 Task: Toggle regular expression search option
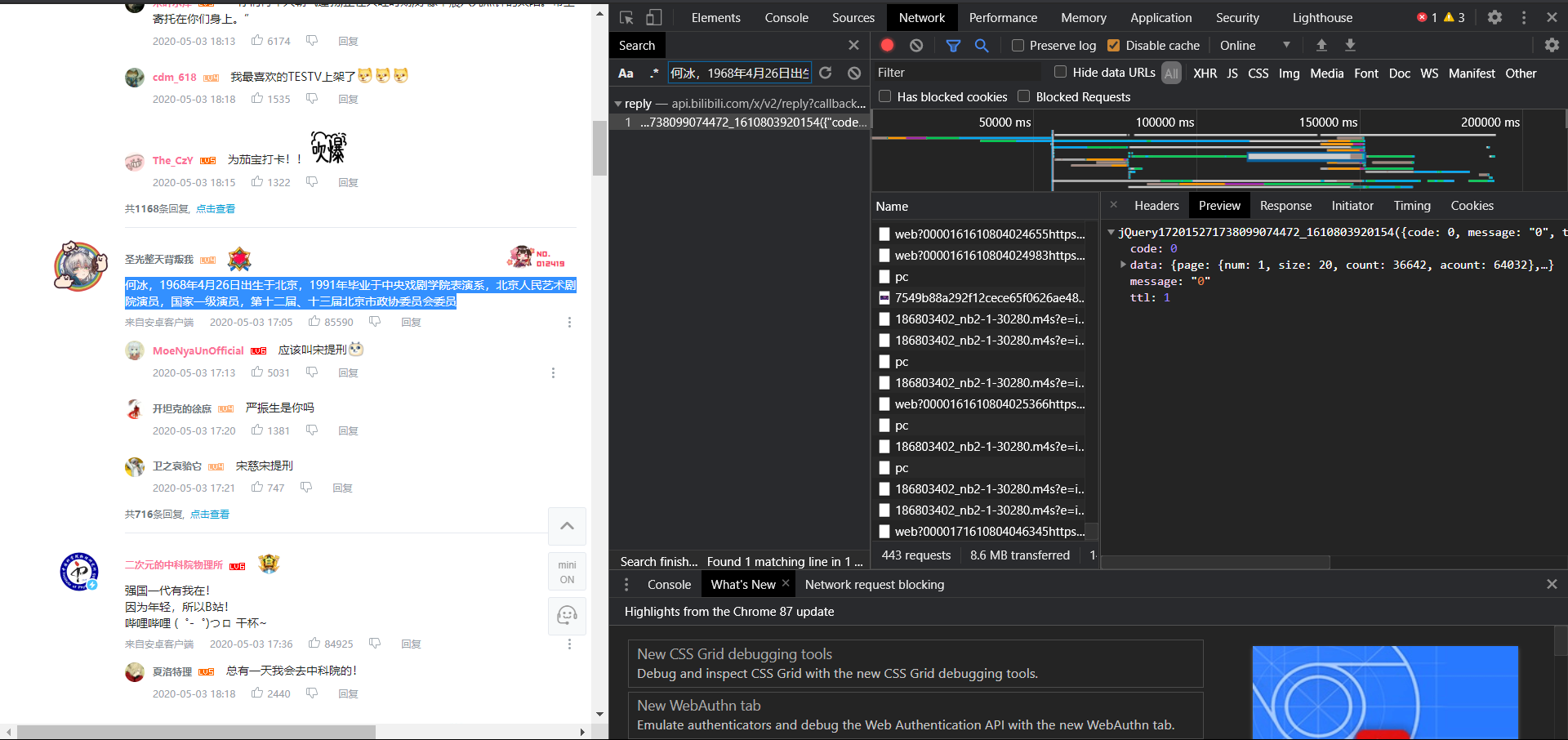[654, 73]
